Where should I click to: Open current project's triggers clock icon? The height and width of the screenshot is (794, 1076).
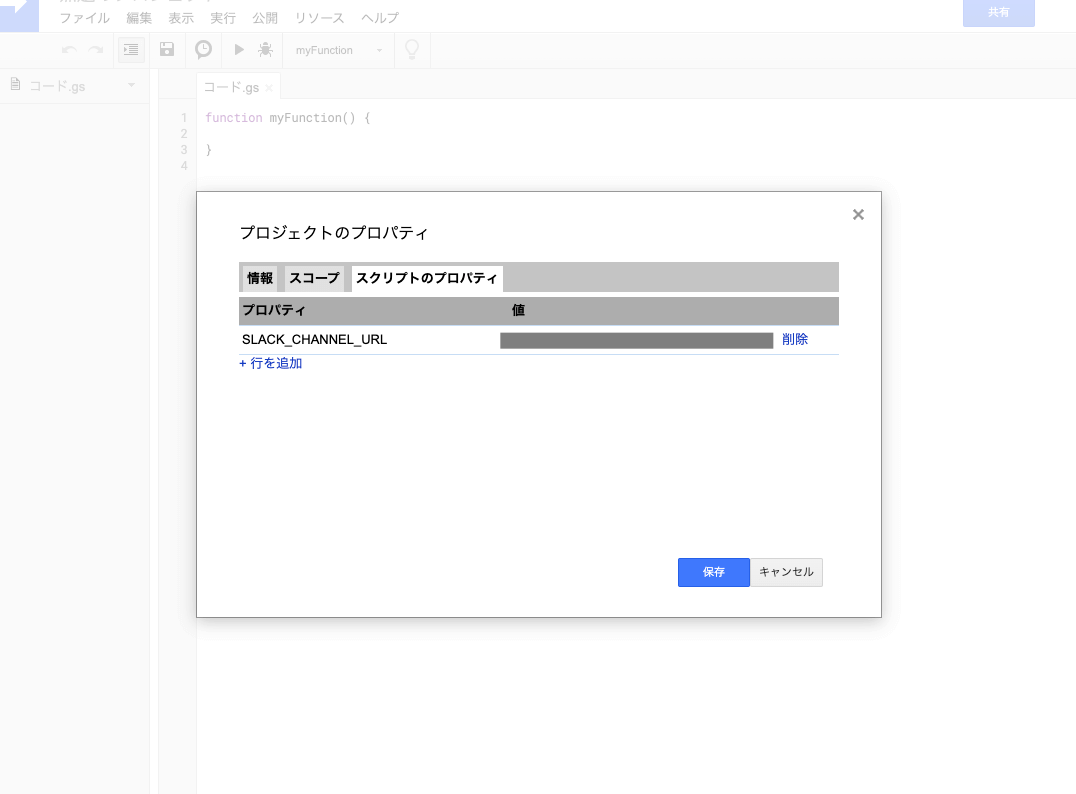(x=203, y=50)
